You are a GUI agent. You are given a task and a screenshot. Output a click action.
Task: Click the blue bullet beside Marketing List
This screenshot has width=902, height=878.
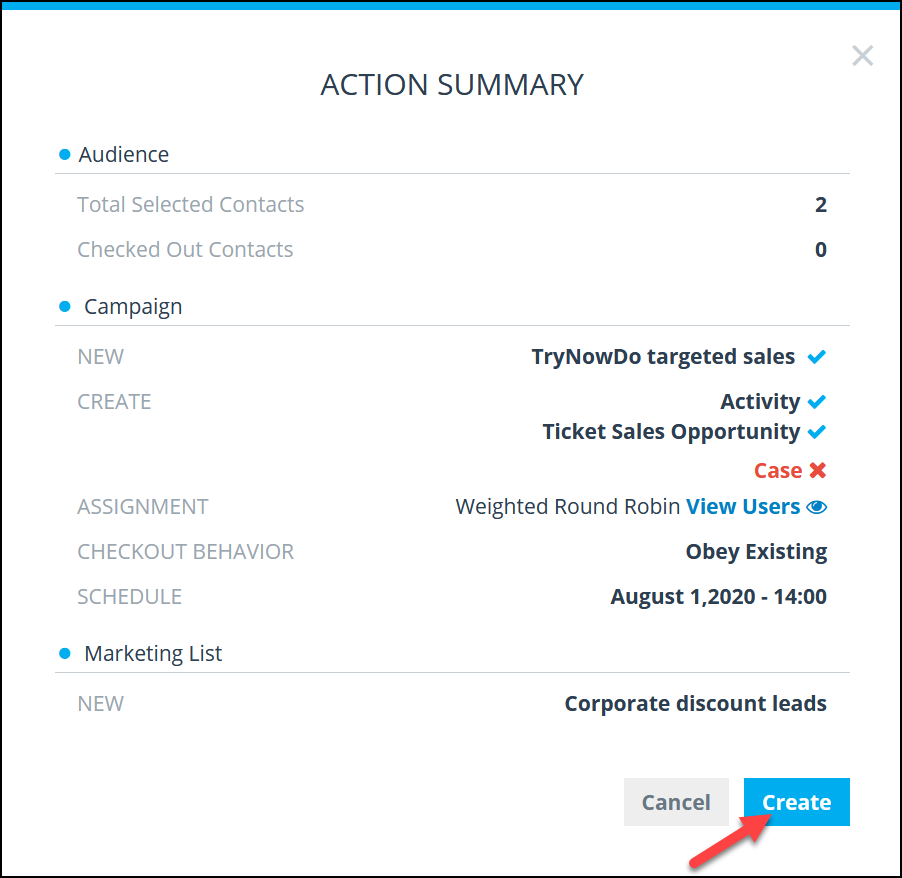64,654
